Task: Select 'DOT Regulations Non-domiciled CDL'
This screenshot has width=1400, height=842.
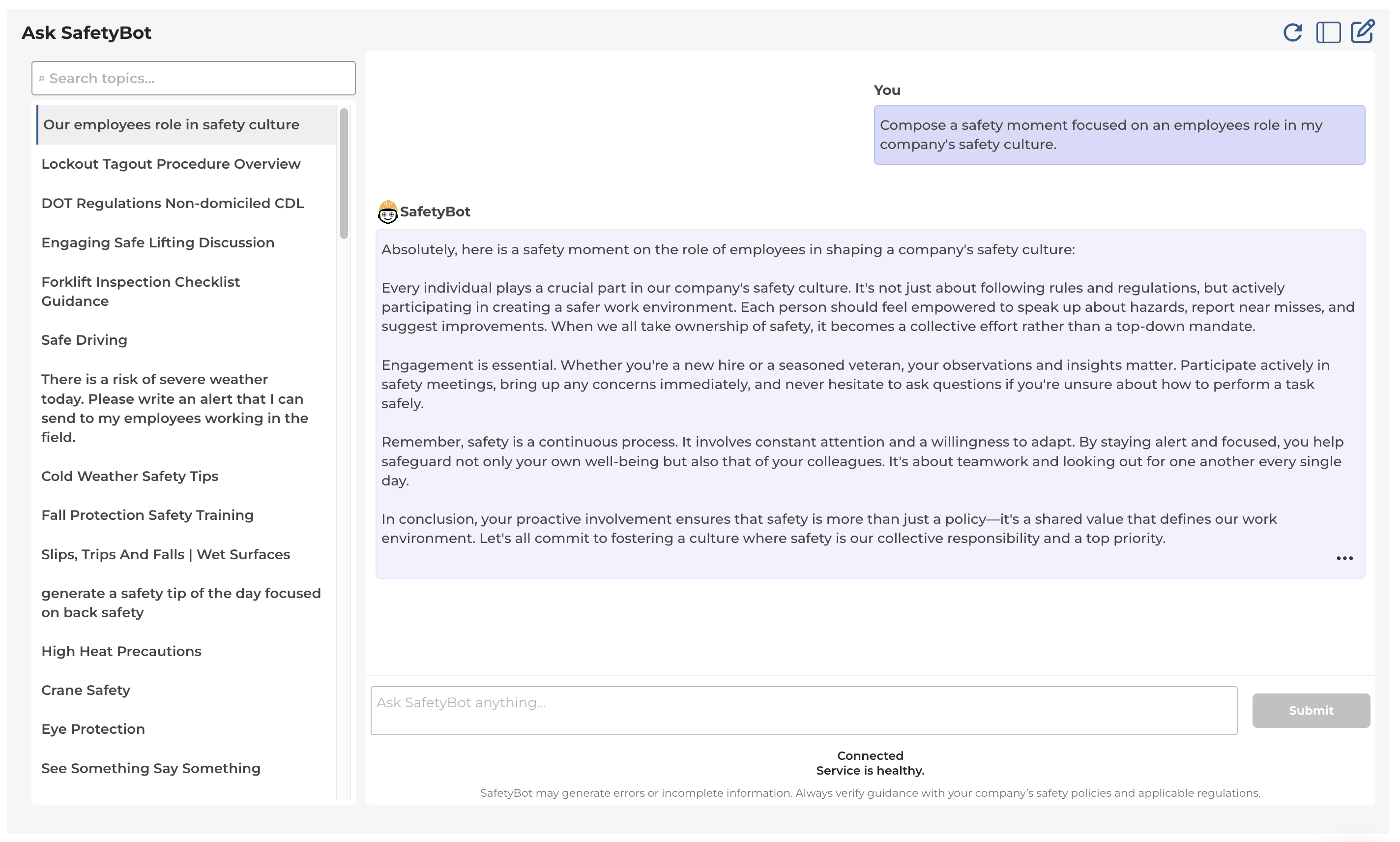Action: click(x=172, y=203)
